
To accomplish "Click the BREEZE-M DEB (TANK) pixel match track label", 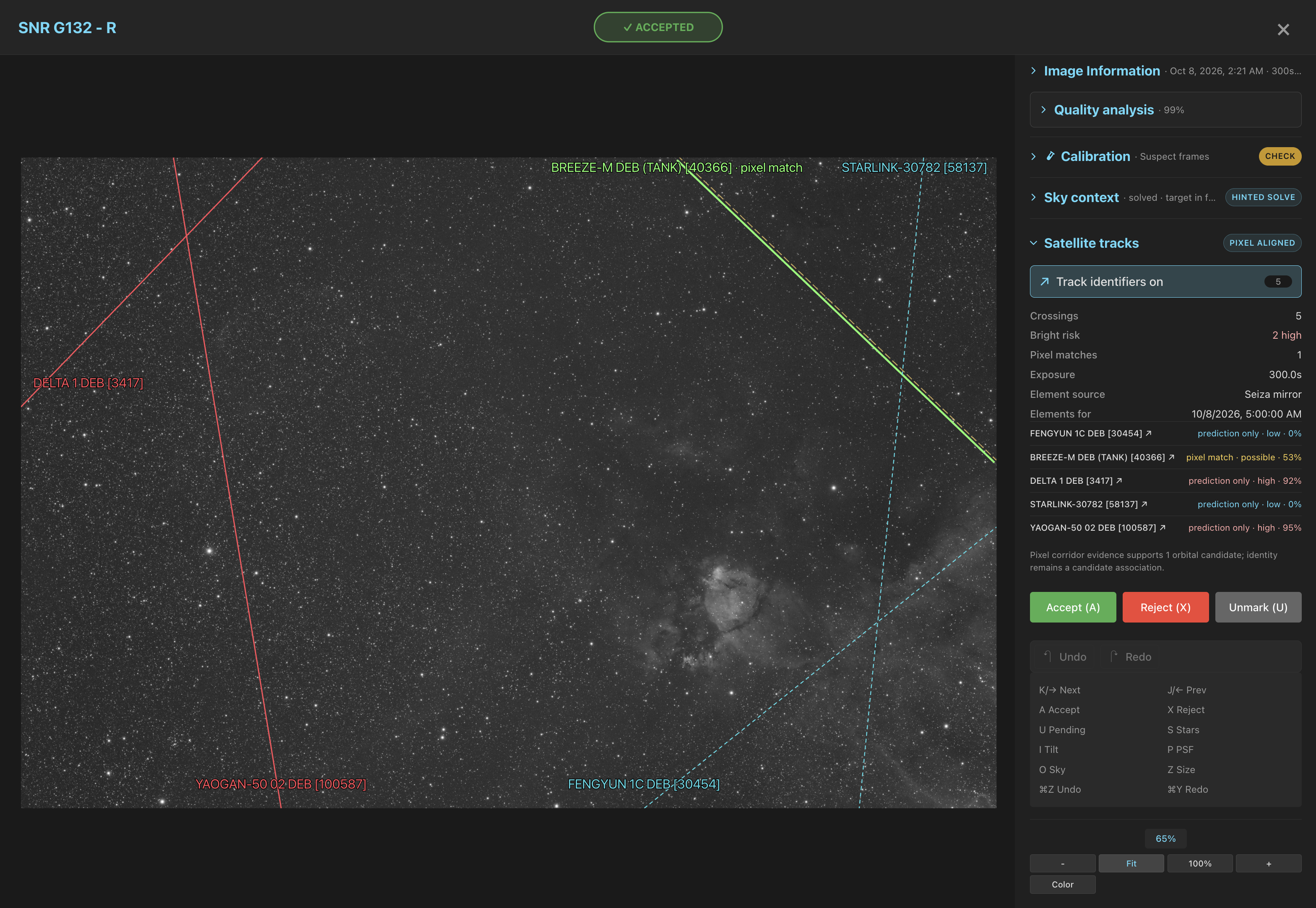I will (676, 168).
